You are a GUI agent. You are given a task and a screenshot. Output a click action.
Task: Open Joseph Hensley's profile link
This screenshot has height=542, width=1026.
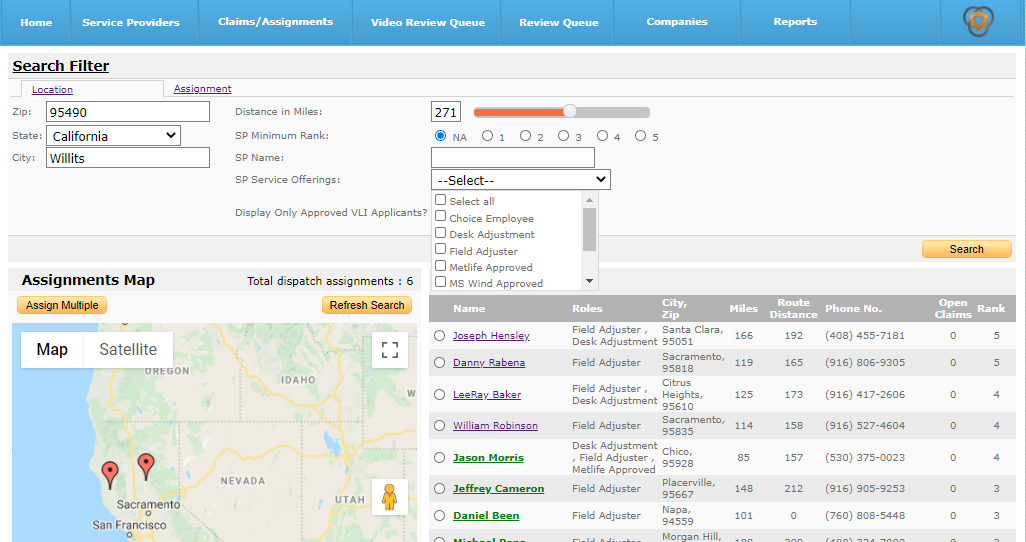[x=491, y=335]
